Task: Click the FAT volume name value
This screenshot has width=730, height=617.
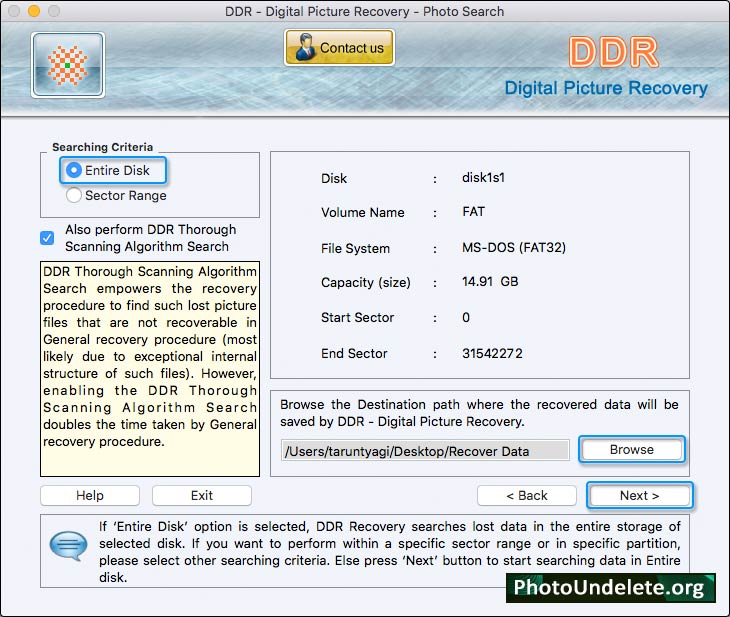Action: [473, 212]
